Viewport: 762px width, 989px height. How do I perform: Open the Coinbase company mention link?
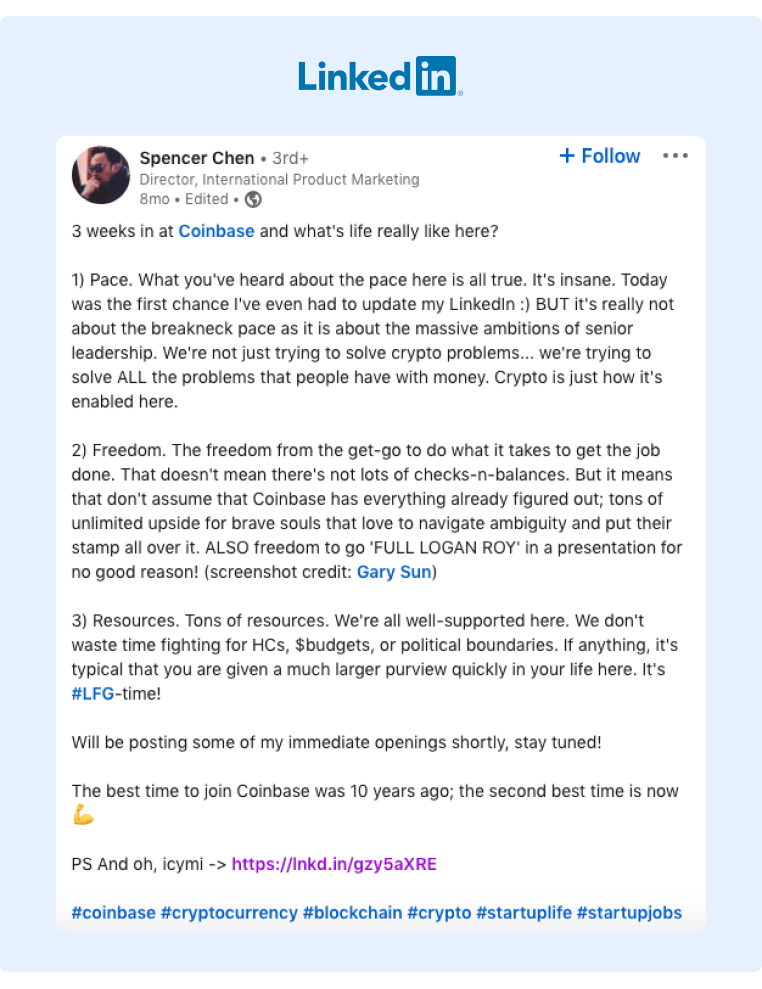216,231
